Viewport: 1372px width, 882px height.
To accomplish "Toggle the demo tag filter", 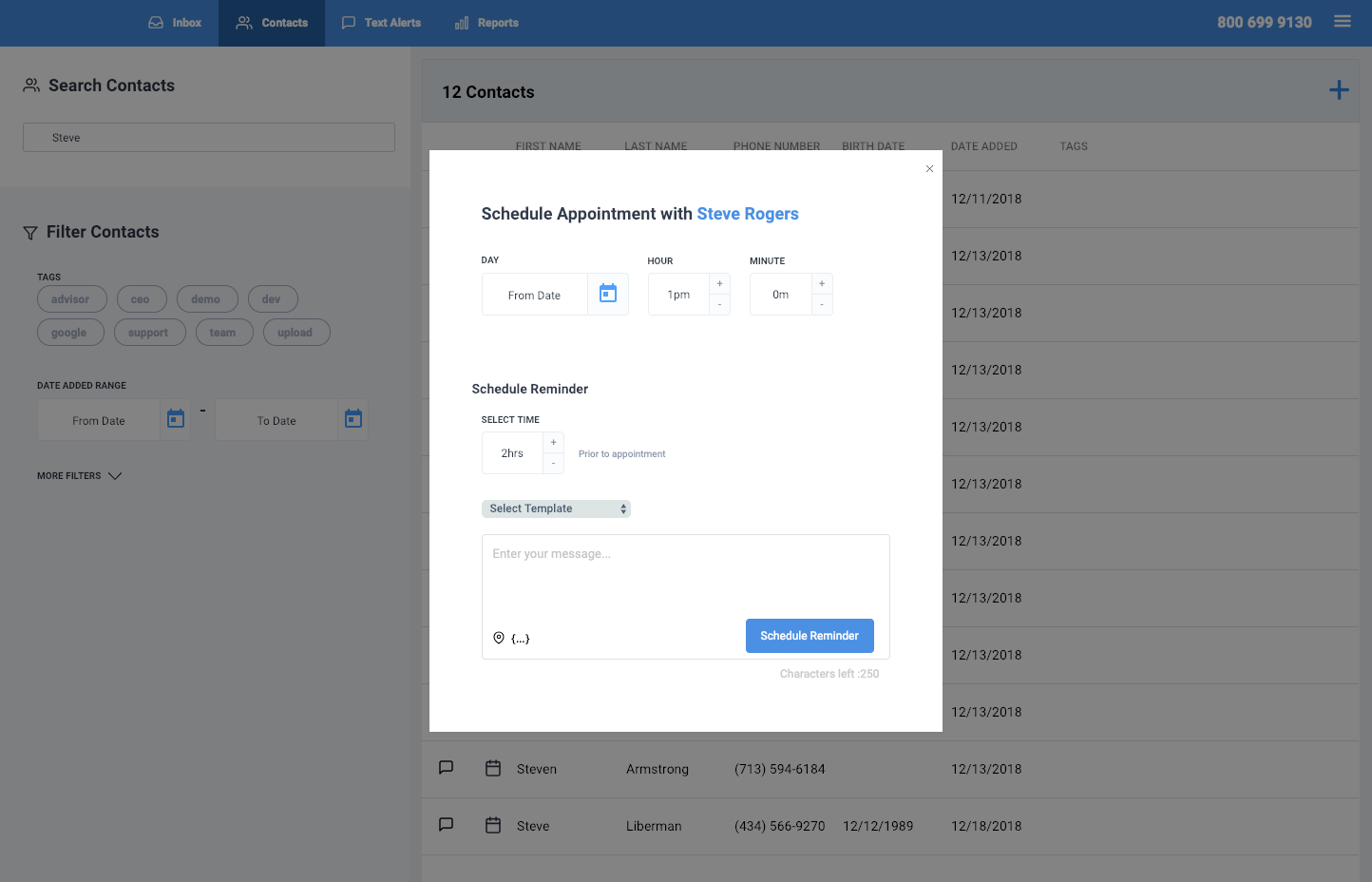I will tap(206, 299).
